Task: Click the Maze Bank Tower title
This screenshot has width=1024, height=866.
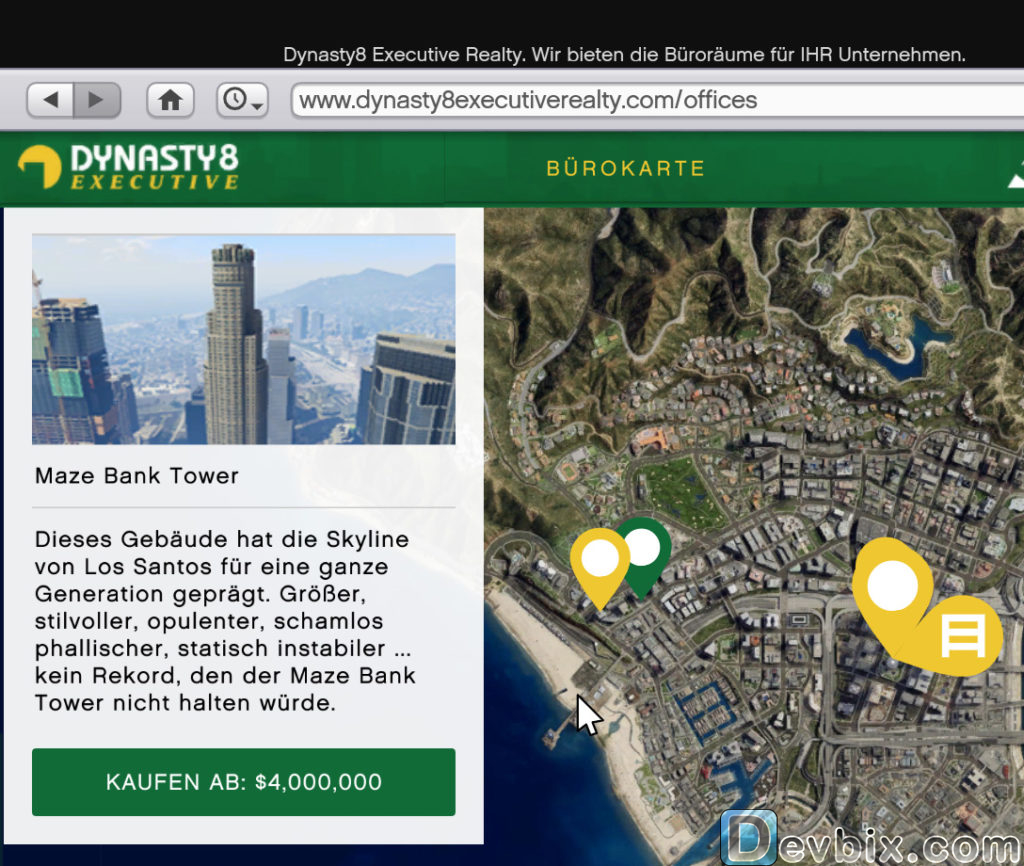Action: click(137, 475)
